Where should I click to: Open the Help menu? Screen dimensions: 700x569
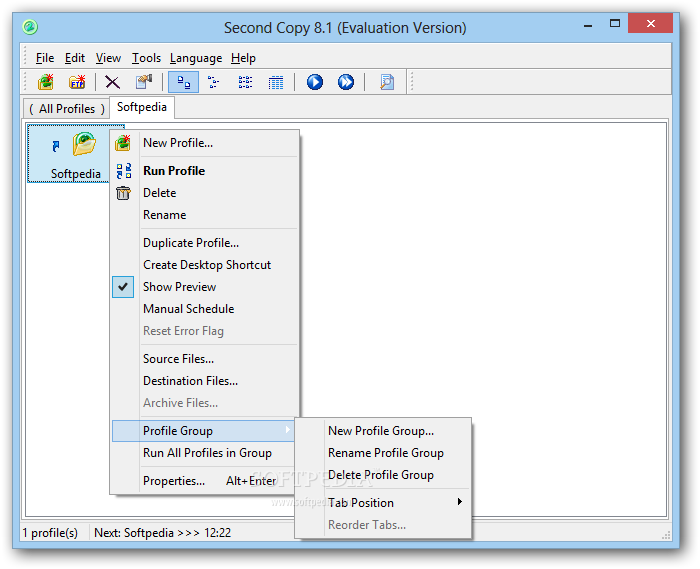pyautogui.click(x=243, y=58)
